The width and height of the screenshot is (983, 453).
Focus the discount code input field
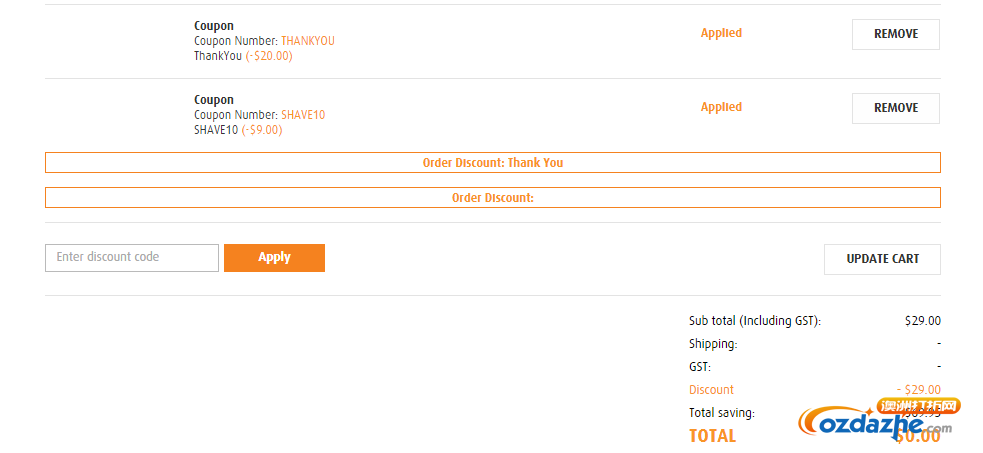132,258
